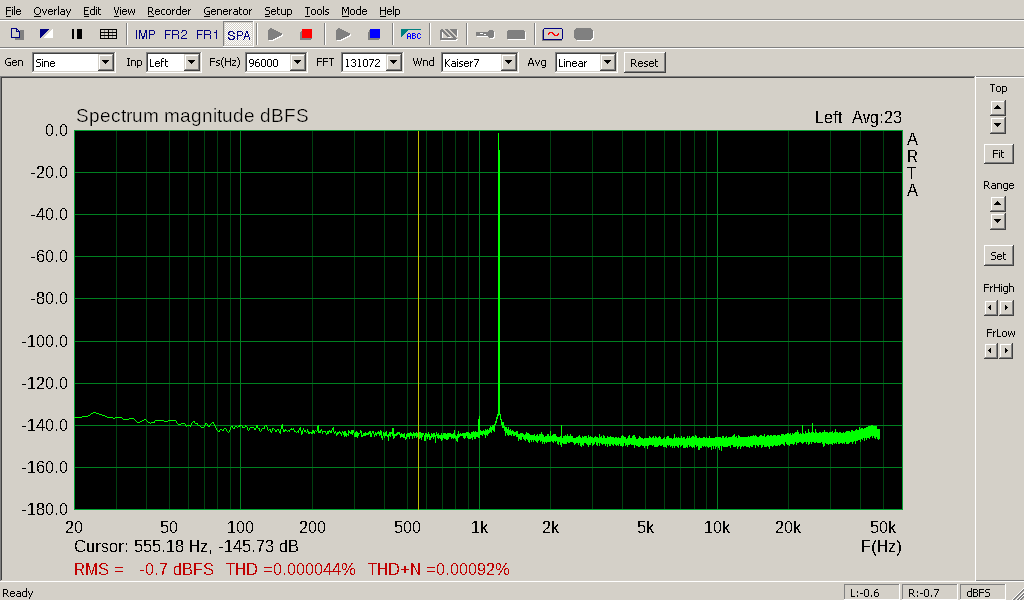Click the Fit button
This screenshot has height=600, width=1024.
tap(998, 154)
